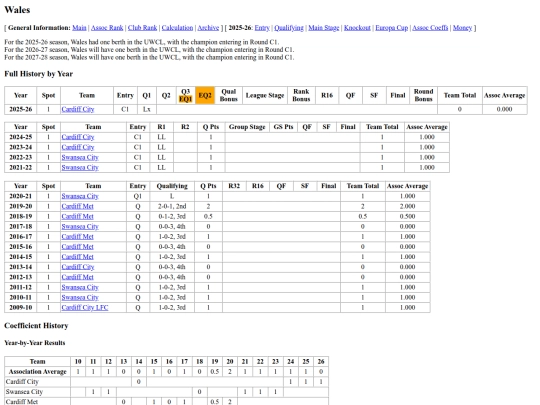The height and width of the screenshot is (405, 540).
Task: Open Cardiff Met link in 2018-19 row
Action: (x=77, y=217)
